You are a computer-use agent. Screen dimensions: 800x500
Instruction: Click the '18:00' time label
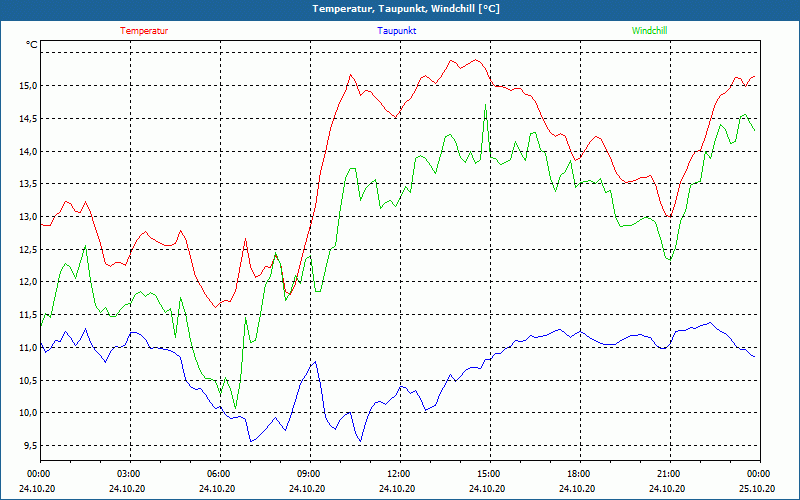tap(578, 474)
